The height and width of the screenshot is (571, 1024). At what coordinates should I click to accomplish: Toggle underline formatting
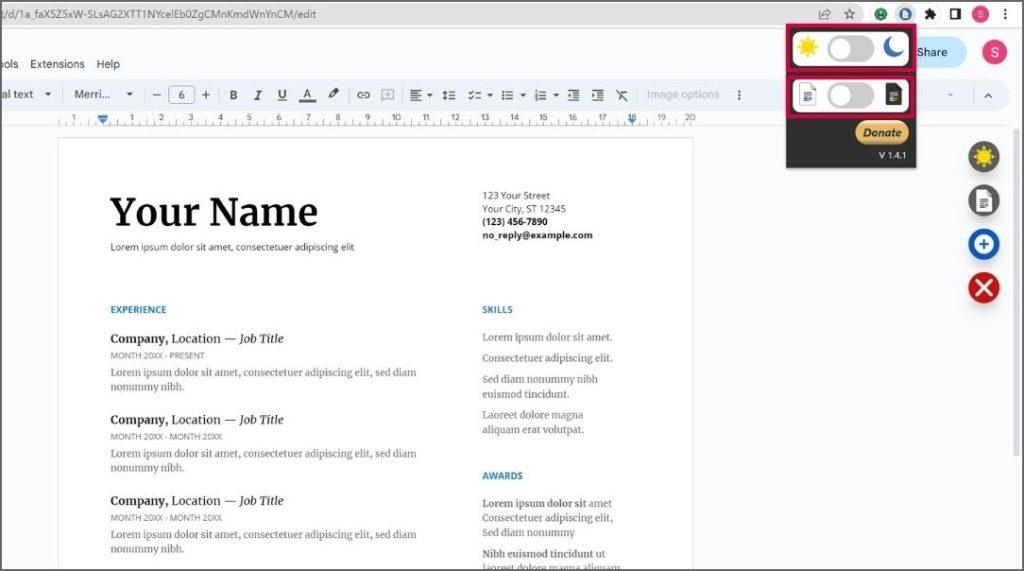pyautogui.click(x=282, y=95)
